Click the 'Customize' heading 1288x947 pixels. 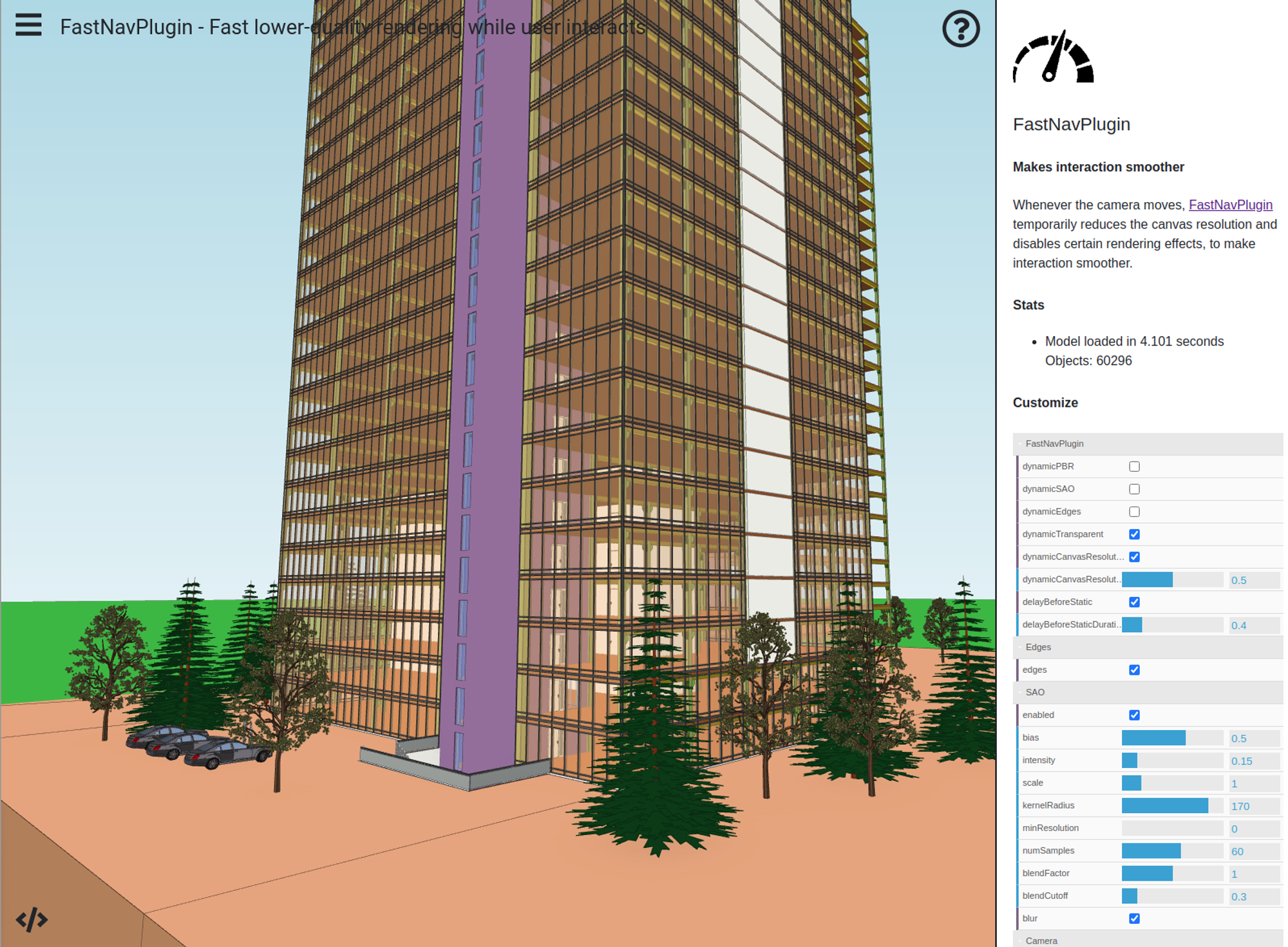pos(1045,403)
